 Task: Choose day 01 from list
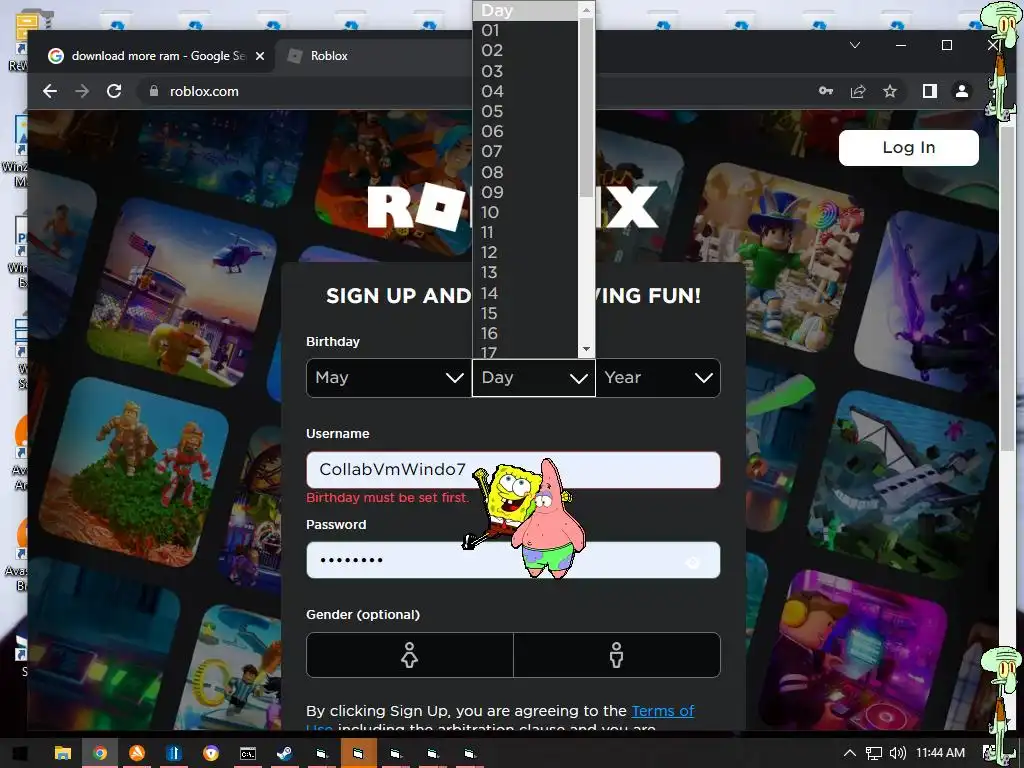(x=526, y=31)
